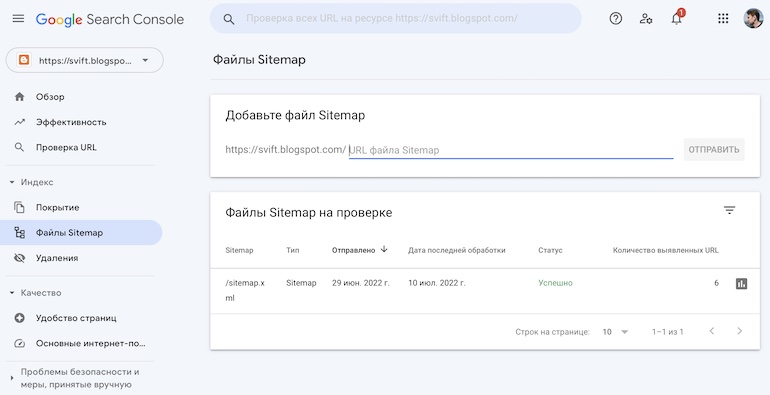Click the Sitemap column header

point(239,250)
